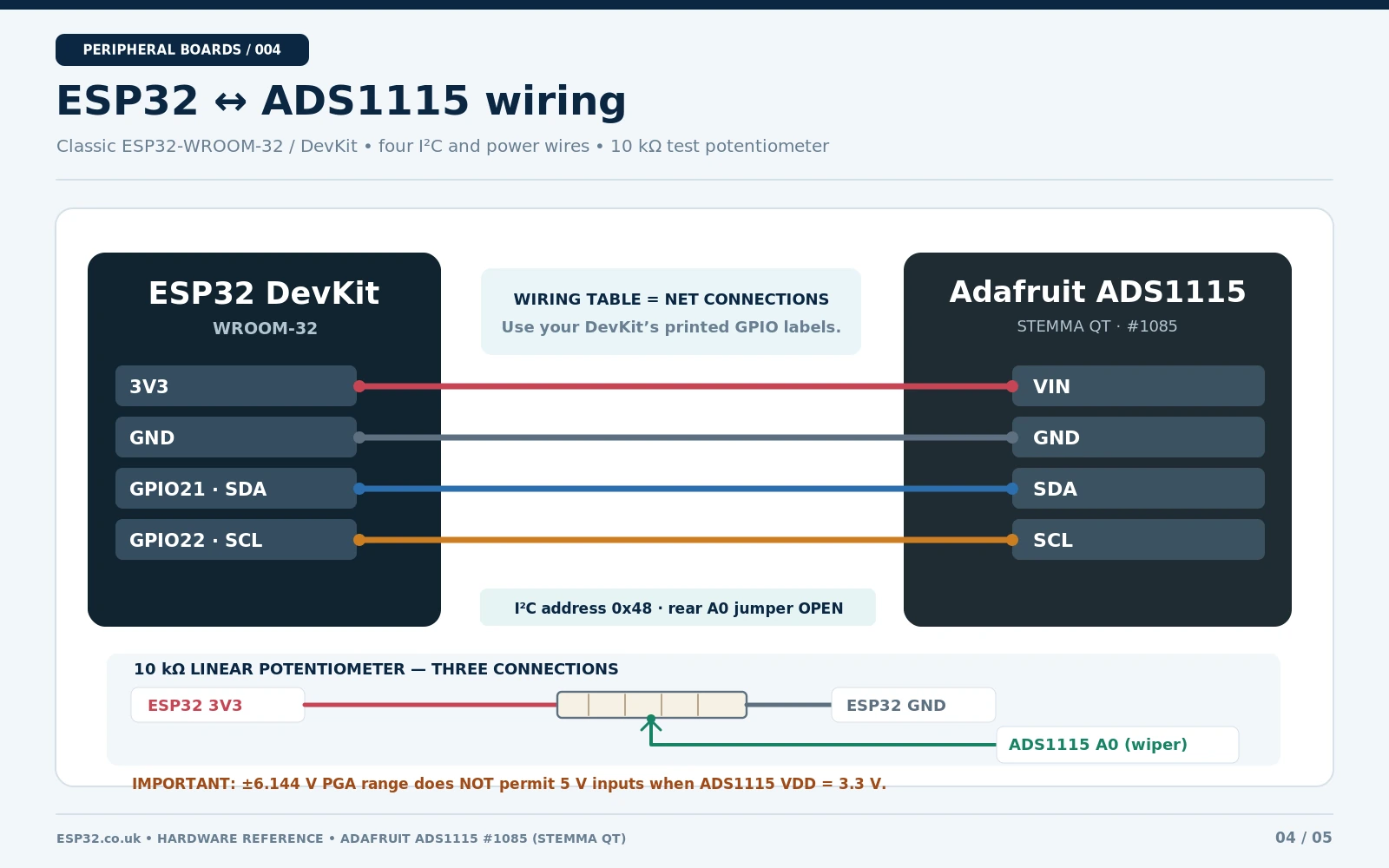Click the 'ESP32 3V3' potentiometer label
This screenshot has width=1389, height=868.
coord(218,705)
